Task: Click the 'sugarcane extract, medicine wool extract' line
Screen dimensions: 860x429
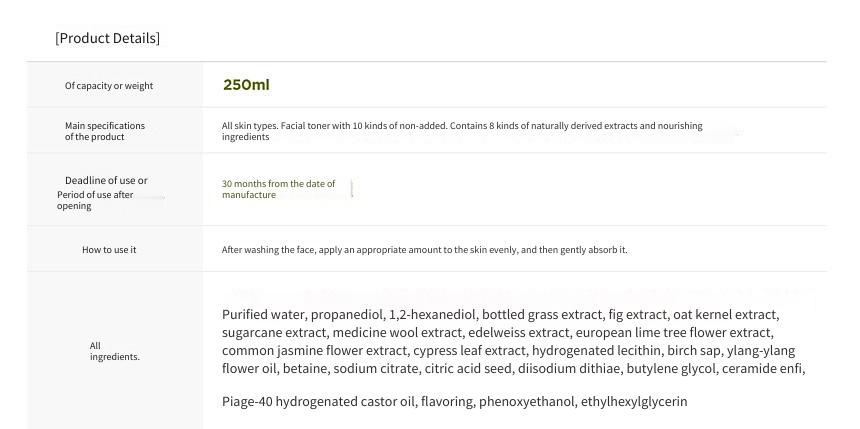Action: 498,332
